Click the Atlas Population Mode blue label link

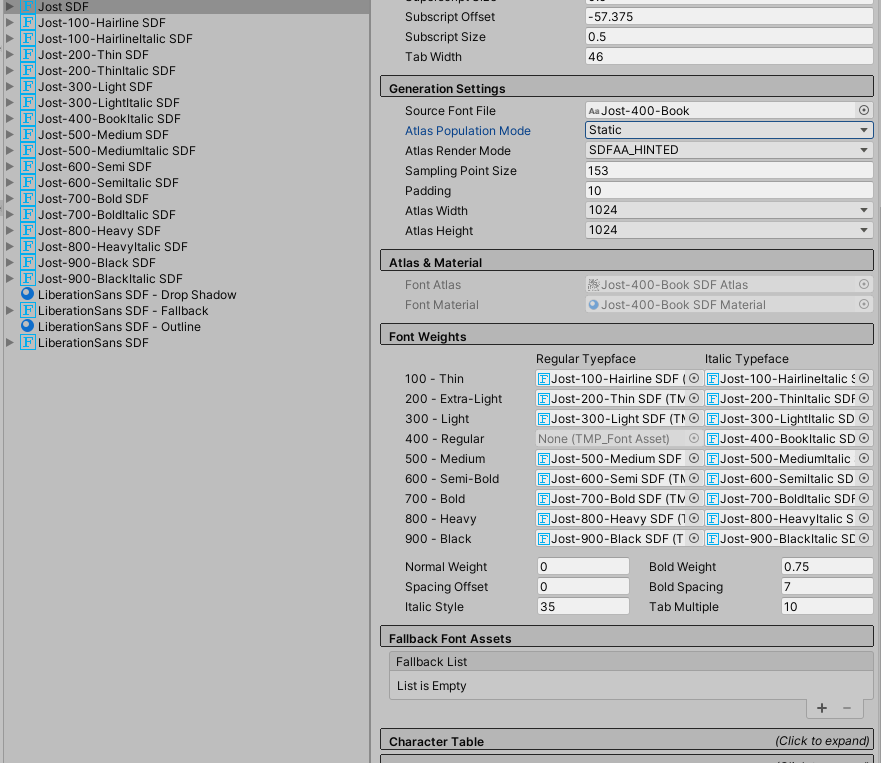pyautogui.click(x=467, y=130)
